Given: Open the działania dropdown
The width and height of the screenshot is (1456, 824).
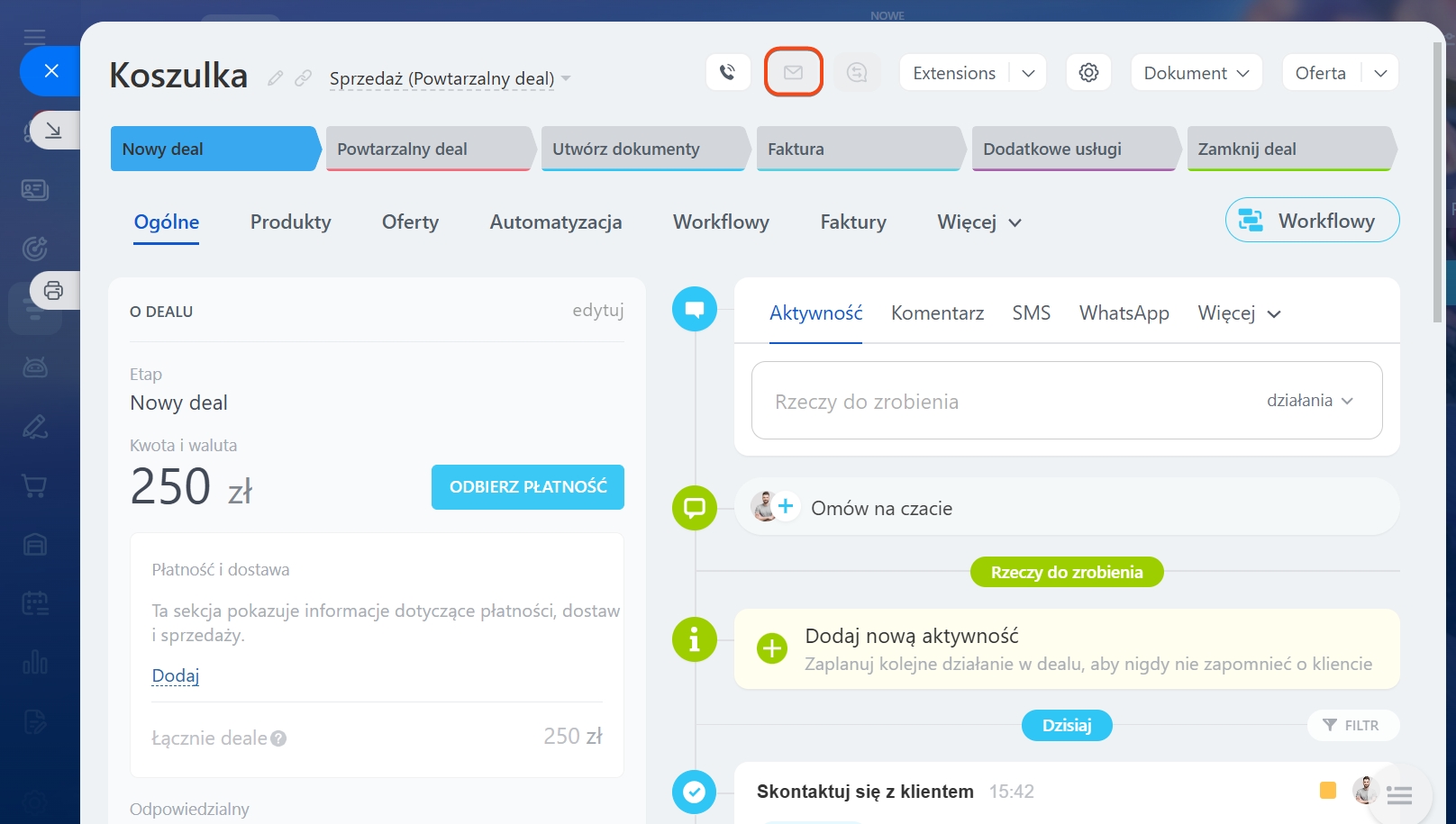Looking at the screenshot, I should (1310, 401).
